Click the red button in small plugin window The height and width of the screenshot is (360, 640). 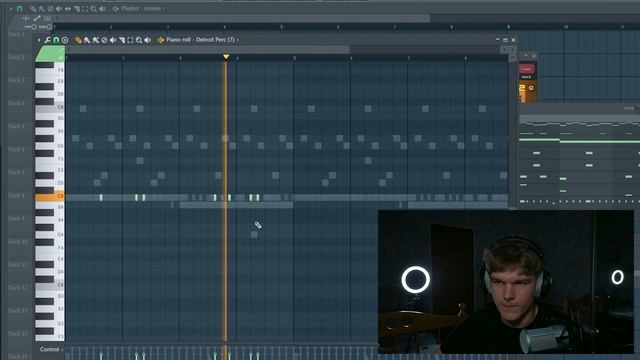coord(526,69)
